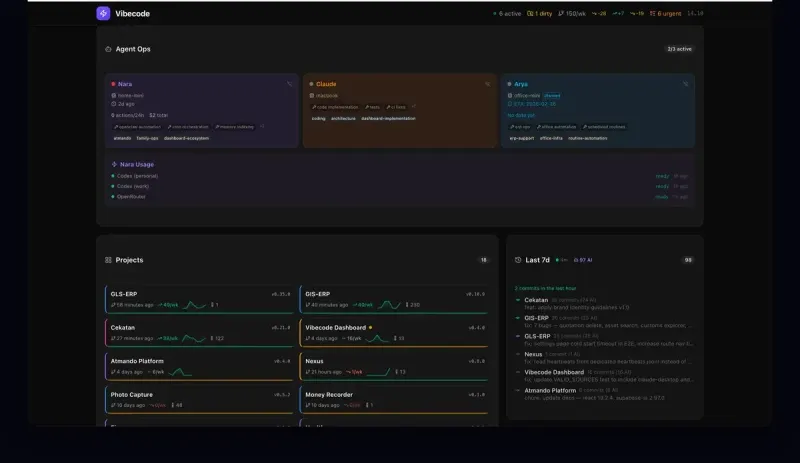The image size is (800, 463).
Task: Click the 'OpenRouter' usage row
Action: (x=400, y=197)
